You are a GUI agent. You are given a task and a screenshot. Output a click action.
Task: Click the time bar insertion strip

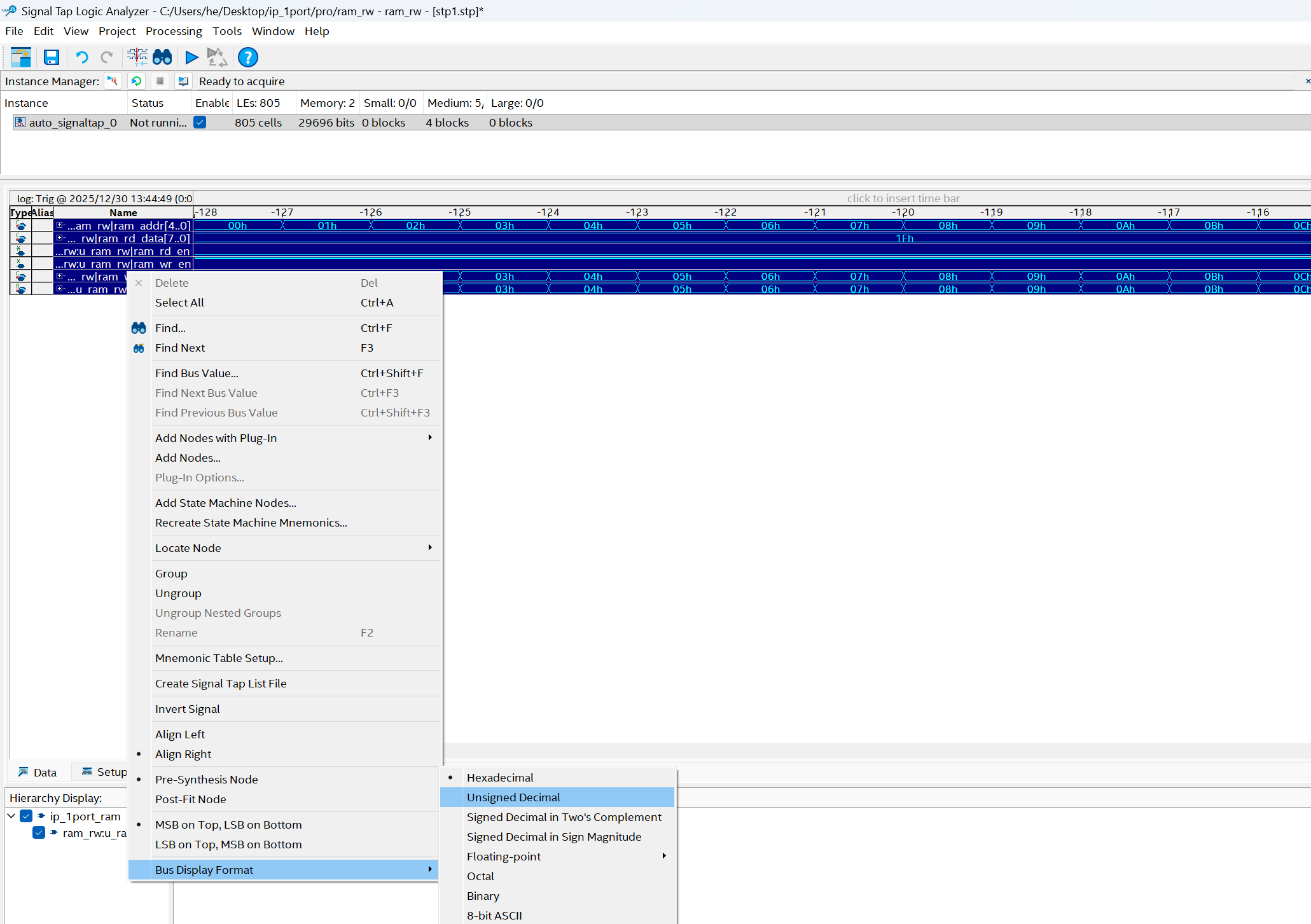903,198
